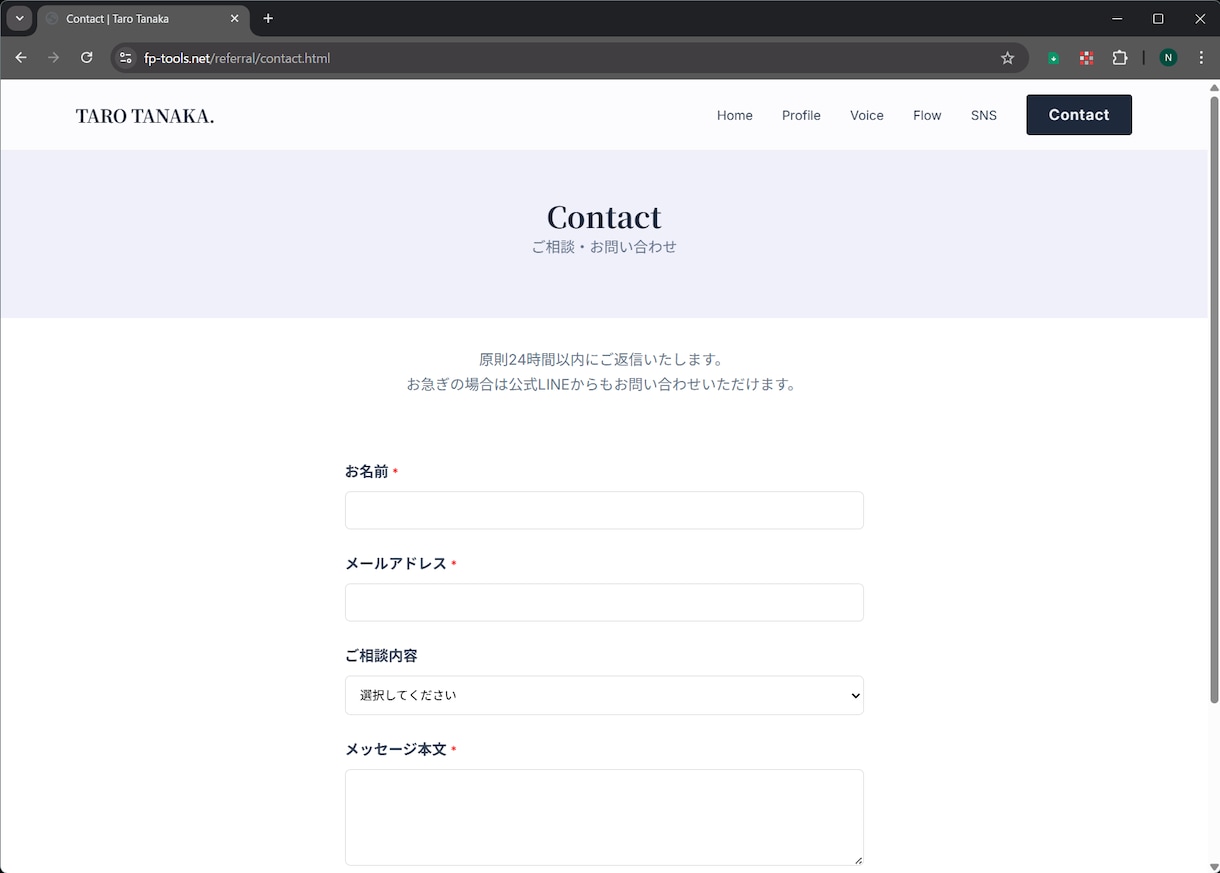Image resolution: width=1220 pixels, height=873 pixels.
Task: Open the Profile nav link
Action: tap(801, 115)
